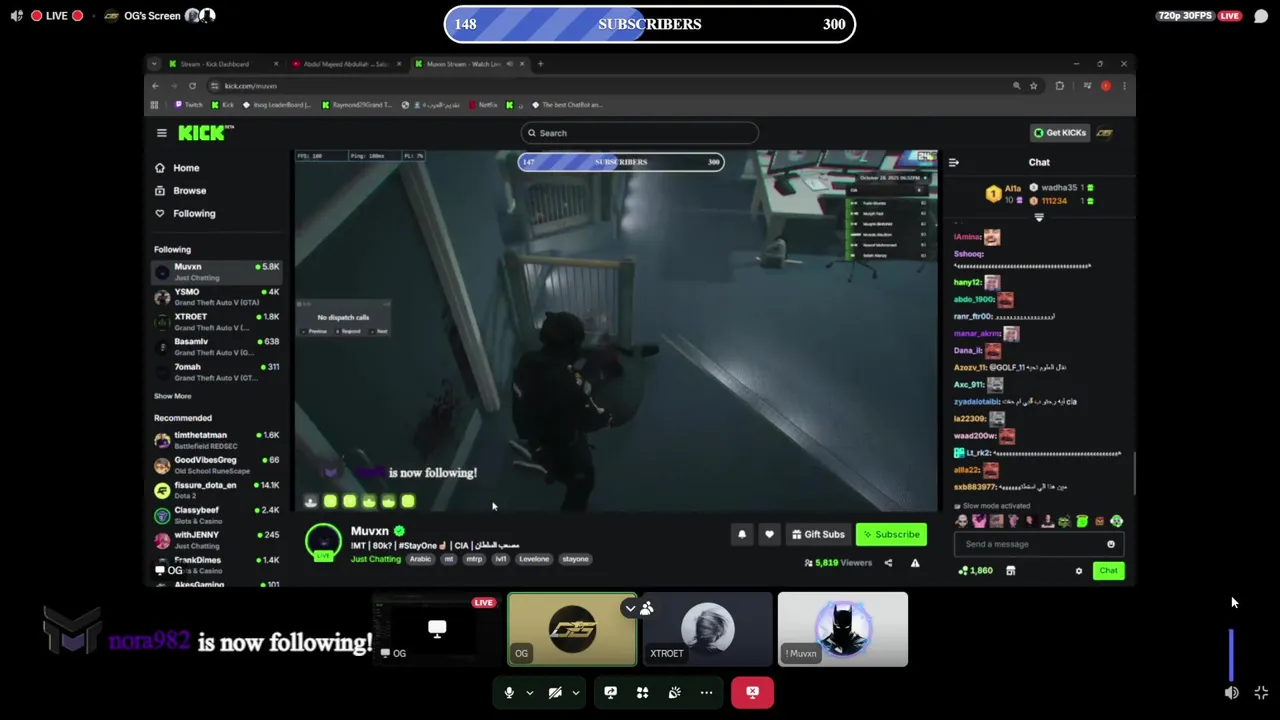Viewport: 1280px width, 720px height.
Task: Select the ! Muvxn participant tile
Action: tap(843, 629)
